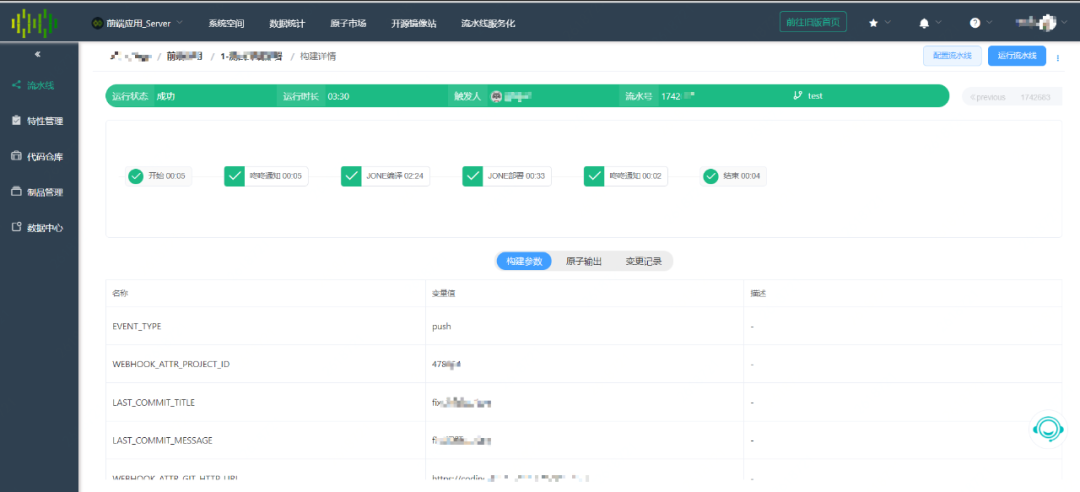Click the trigger user avatar icon
Image resolution: width=1080 pixels, height=492 pixels.
496,96
